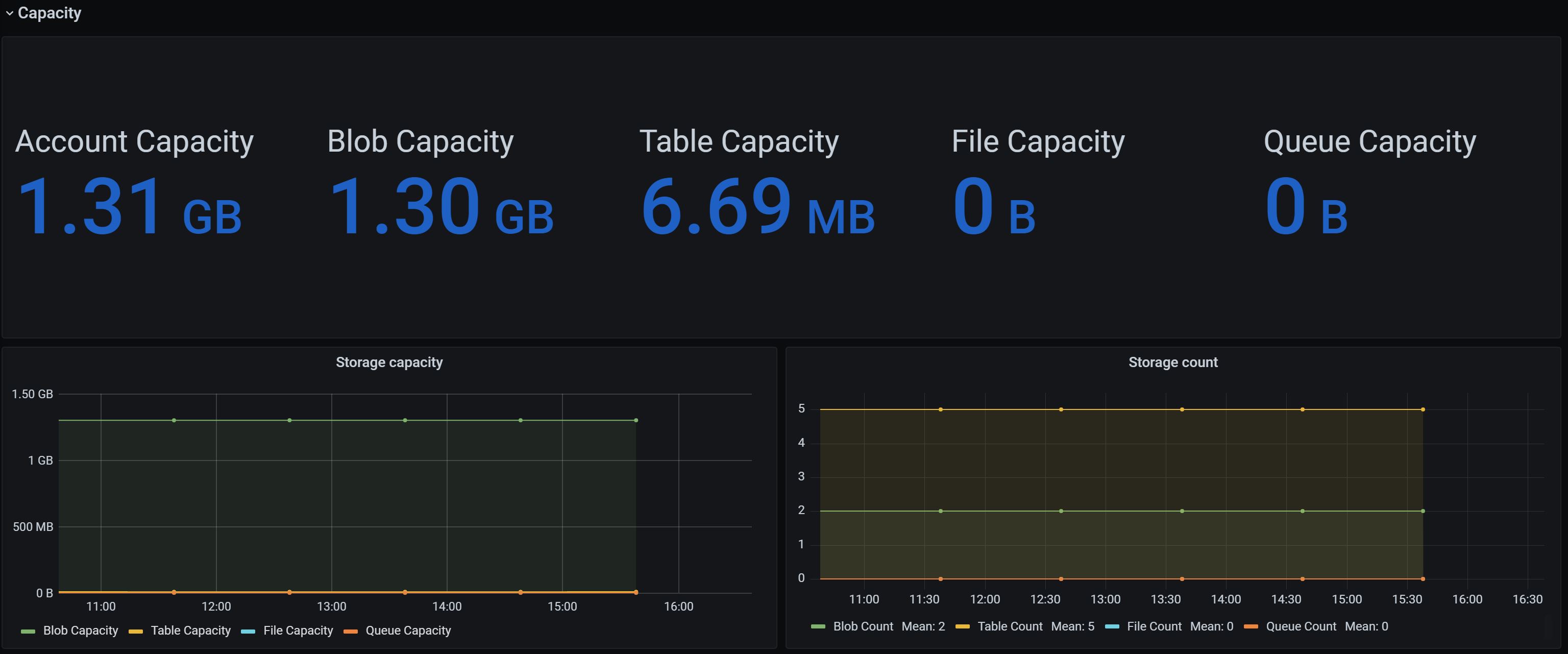1568x654 pixels.
Task: Toggle File Capacity series in legend
Action: 298,631
